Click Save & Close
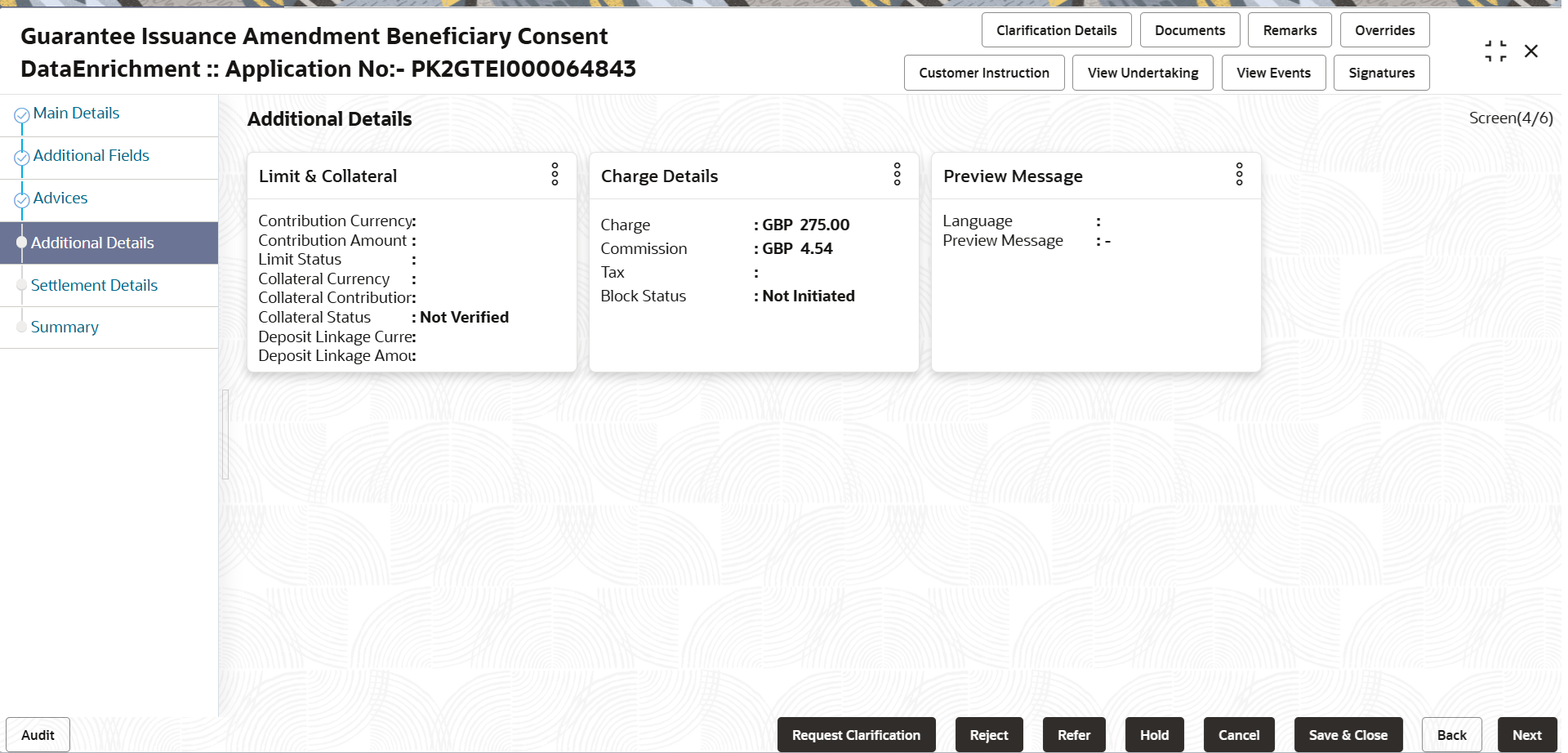The width and height of the screenshot is (1568, 753). point(1347,735)
